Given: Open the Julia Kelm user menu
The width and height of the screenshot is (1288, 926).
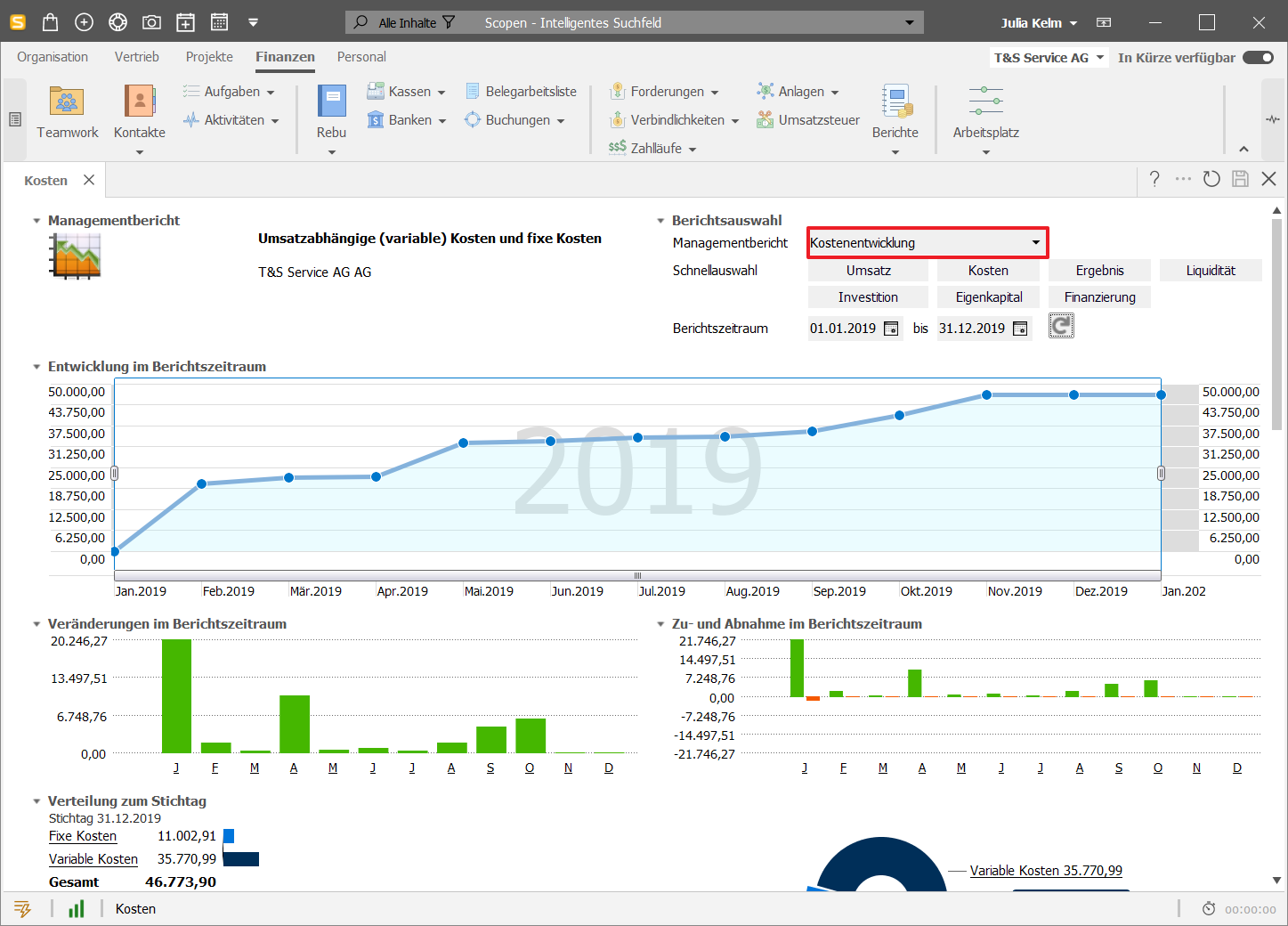Looking at the screenshot, I should [1040, 22].
